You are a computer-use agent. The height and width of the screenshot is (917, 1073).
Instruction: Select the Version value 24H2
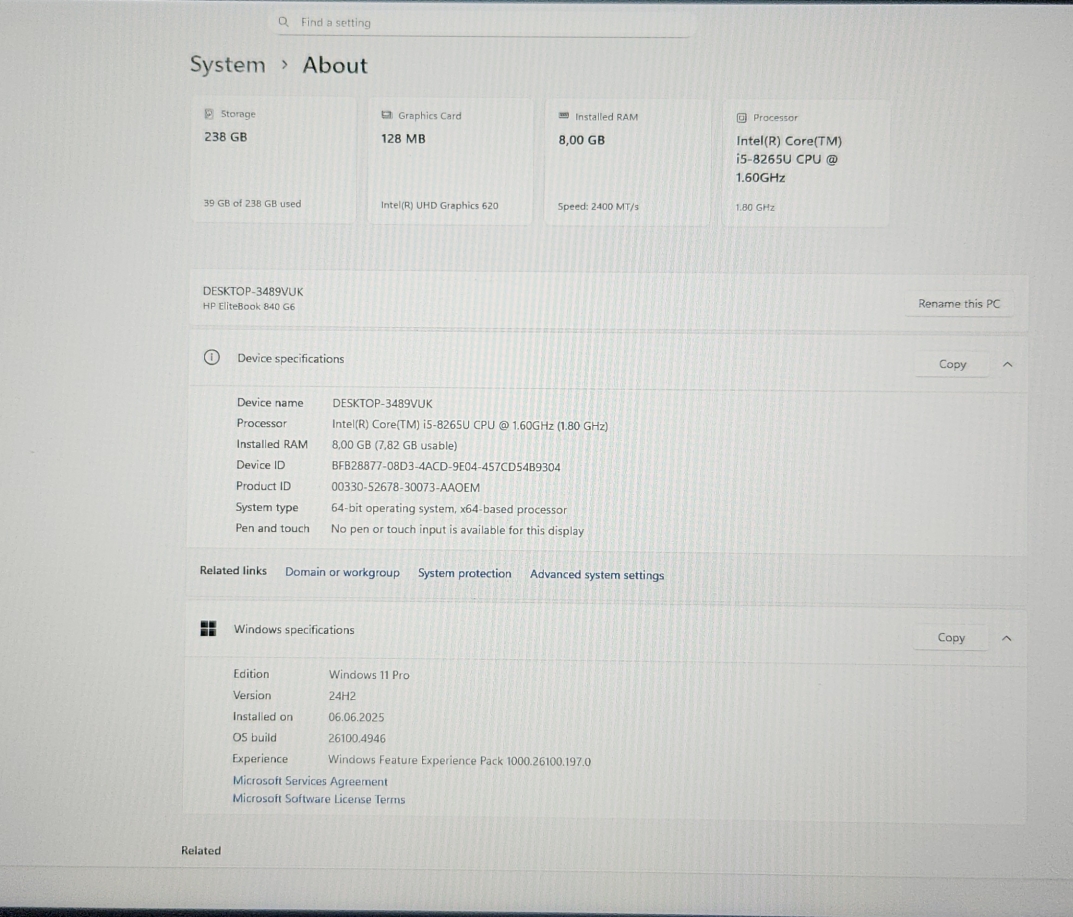[342, 696]
